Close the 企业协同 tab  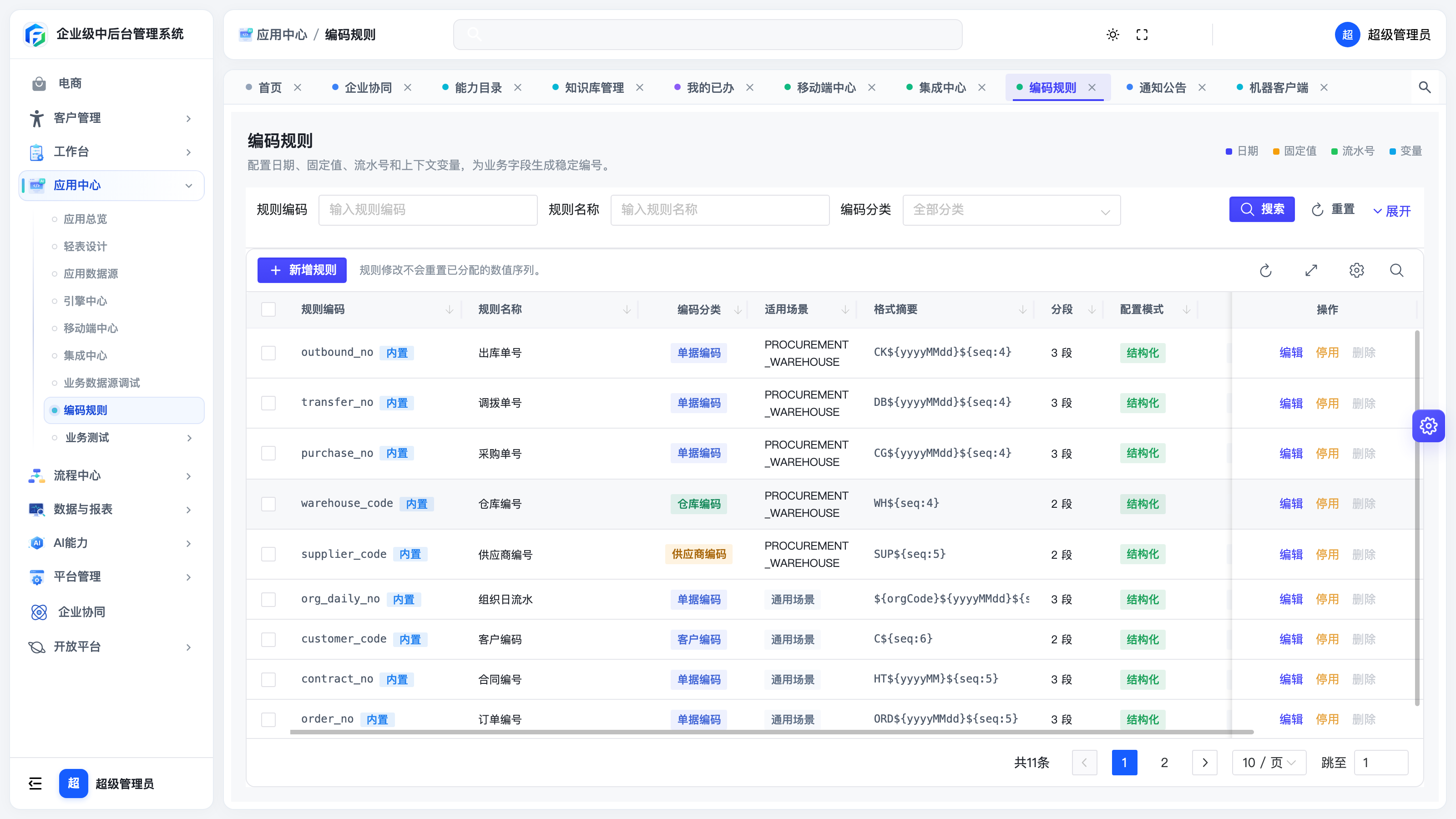(x=408, y=88)
